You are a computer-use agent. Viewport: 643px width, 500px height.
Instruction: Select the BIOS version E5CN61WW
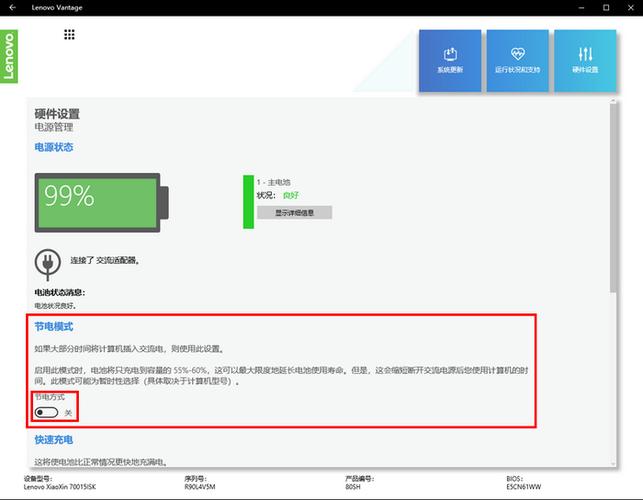pos(524,487)
